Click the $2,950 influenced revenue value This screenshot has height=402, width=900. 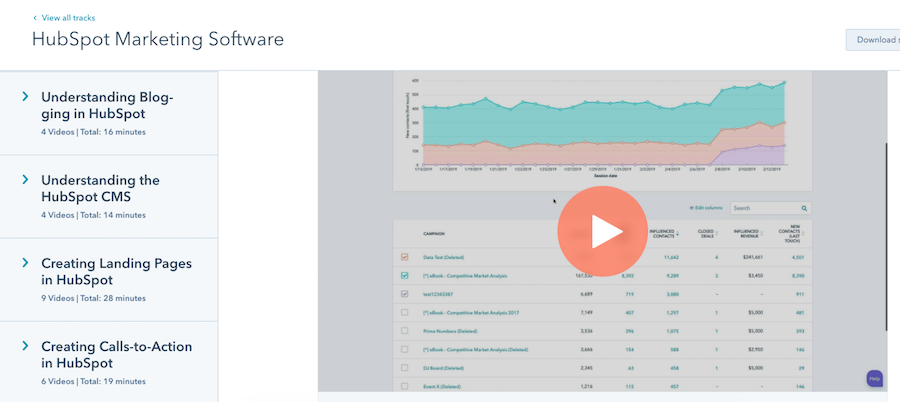(756, 349)
